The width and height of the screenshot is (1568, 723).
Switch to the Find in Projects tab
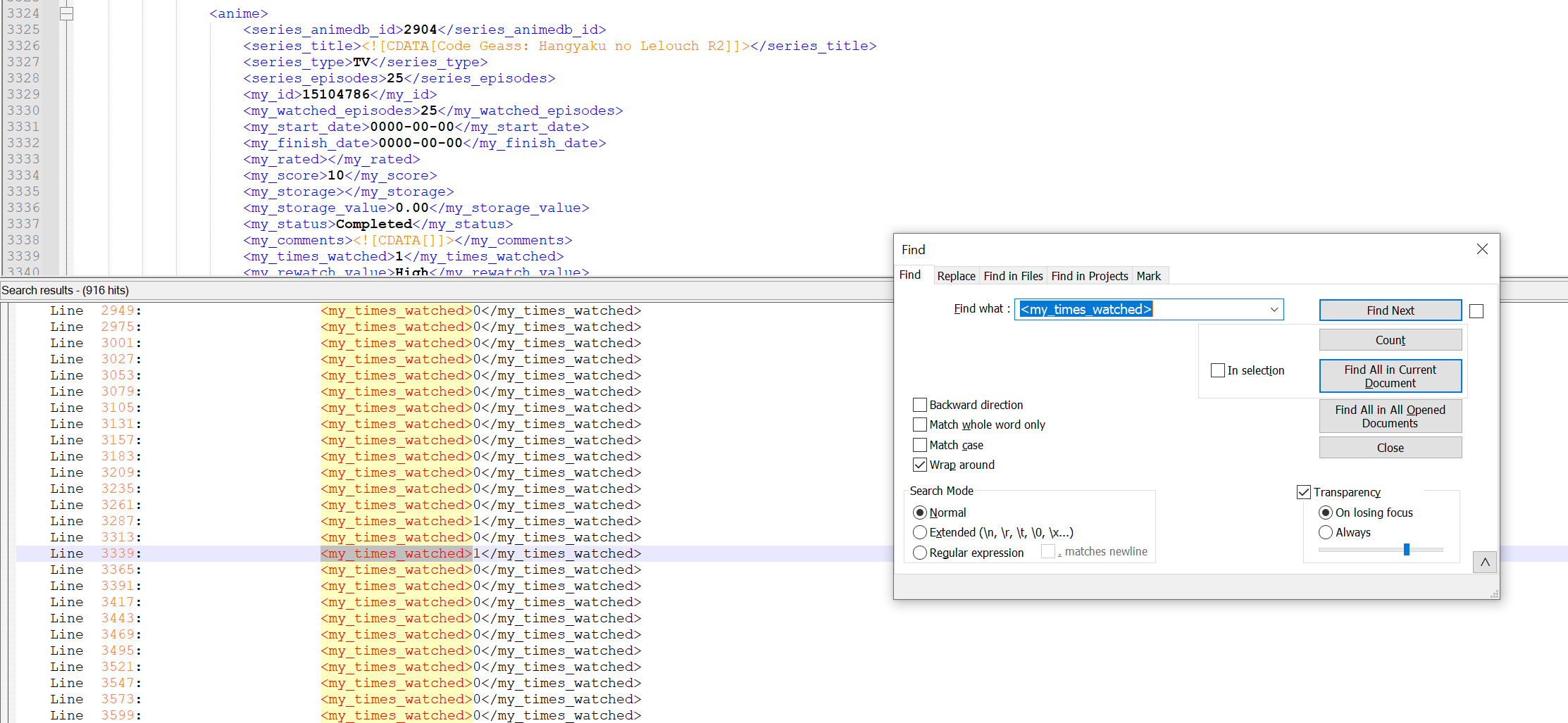pos(1090,276)
